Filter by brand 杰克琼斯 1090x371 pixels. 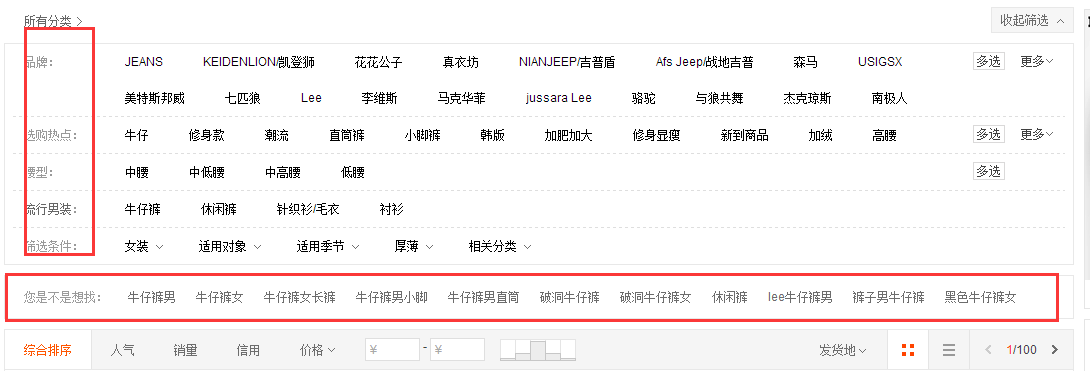coord(807,98)
